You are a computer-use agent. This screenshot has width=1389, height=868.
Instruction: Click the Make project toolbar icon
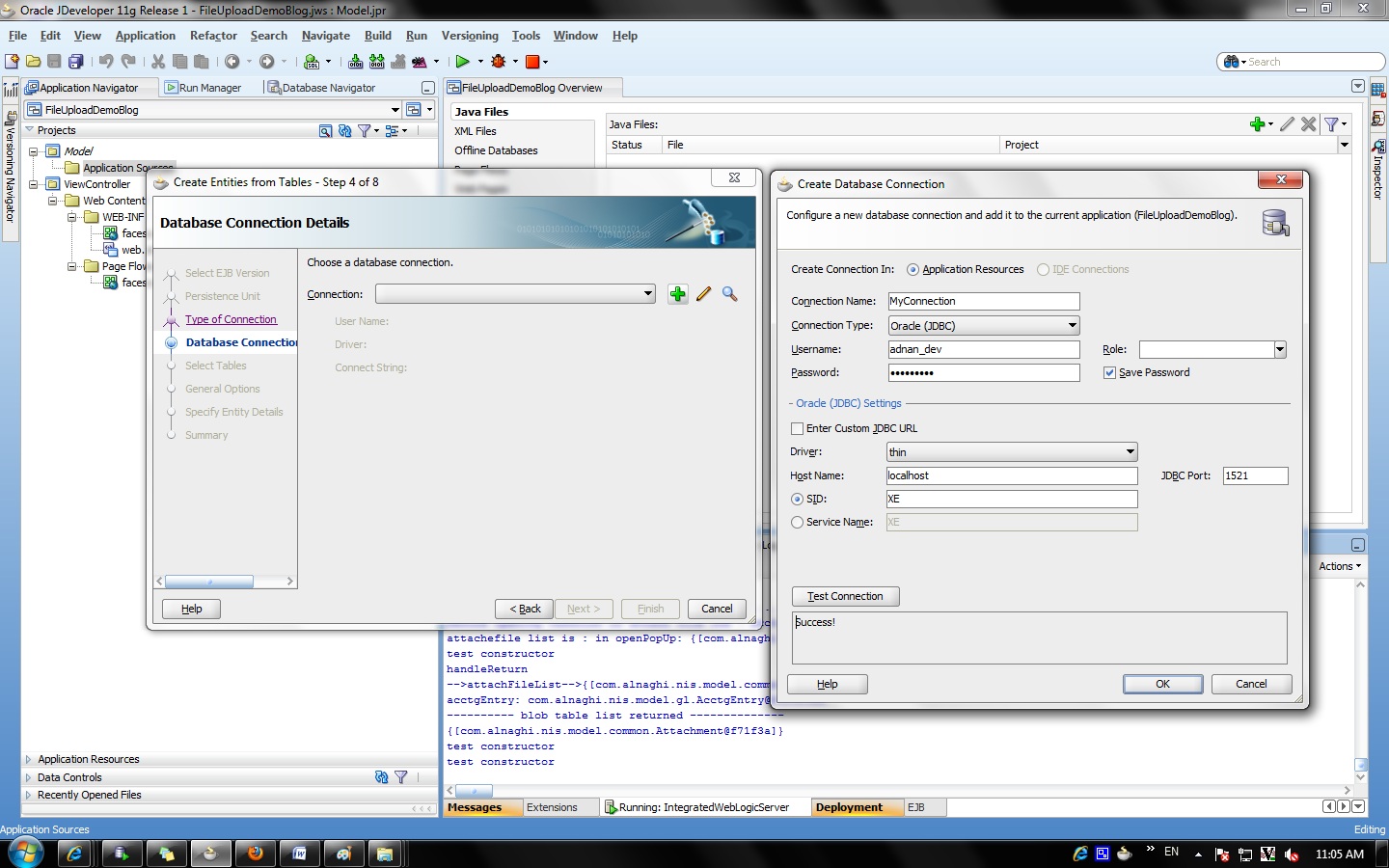click(x=356, y=61)
